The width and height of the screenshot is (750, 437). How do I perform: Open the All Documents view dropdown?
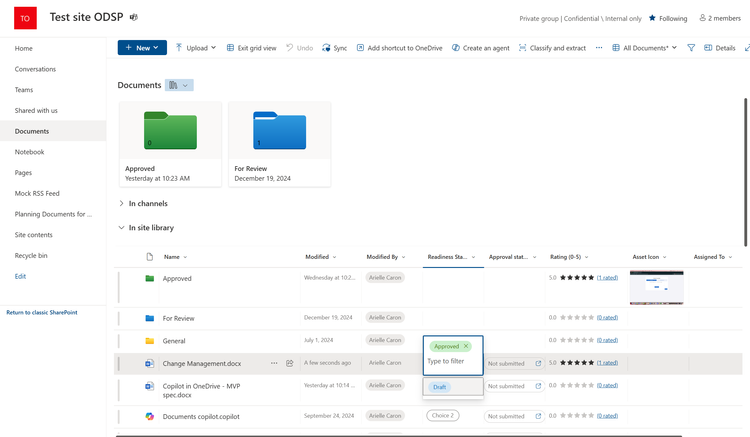[x=644, y=48]
